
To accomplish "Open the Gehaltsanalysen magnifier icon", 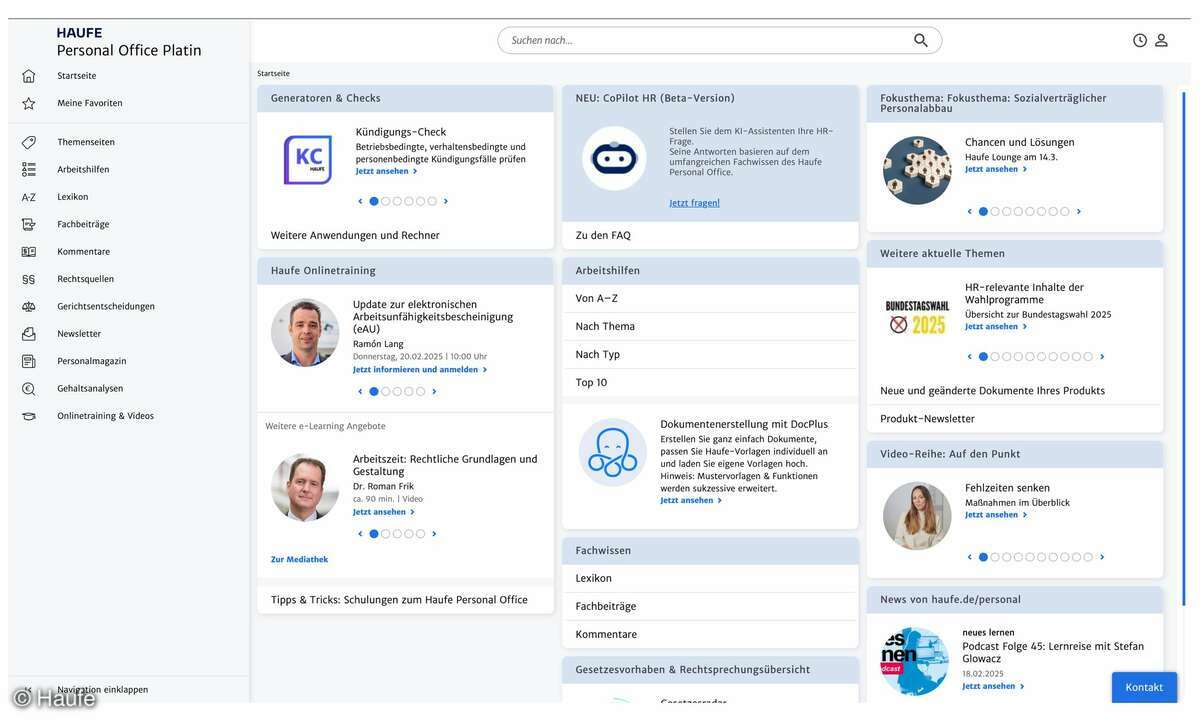I will (x=29, y=389).
